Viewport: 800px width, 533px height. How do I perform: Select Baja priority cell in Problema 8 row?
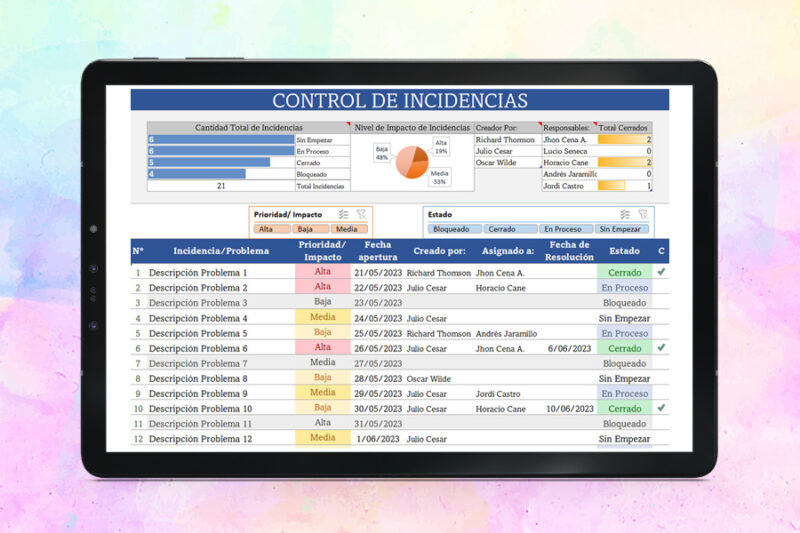[322, 377]
